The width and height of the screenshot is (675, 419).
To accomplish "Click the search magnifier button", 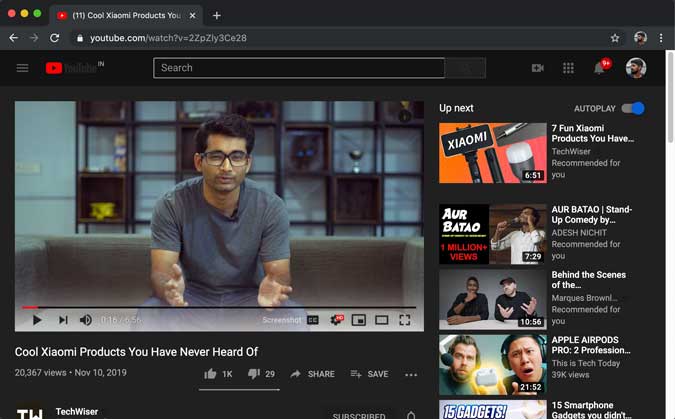I will point(465,68).
